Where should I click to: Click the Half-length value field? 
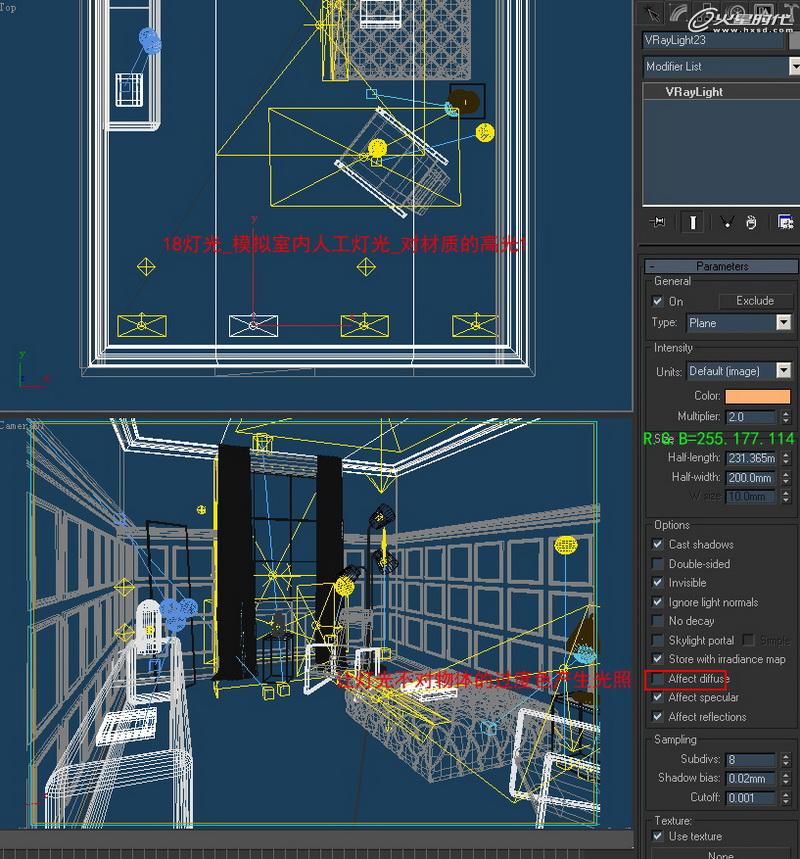(751, 458)
